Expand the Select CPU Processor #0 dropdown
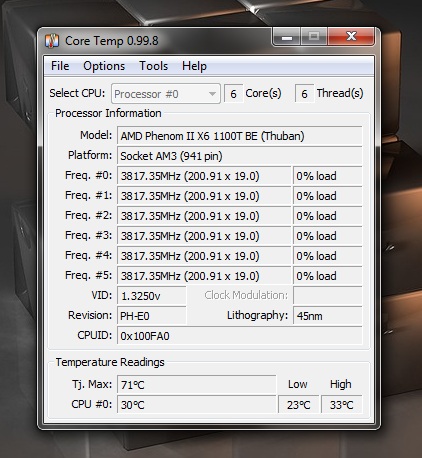Screen dimensions: 422x458 [166, 94]
